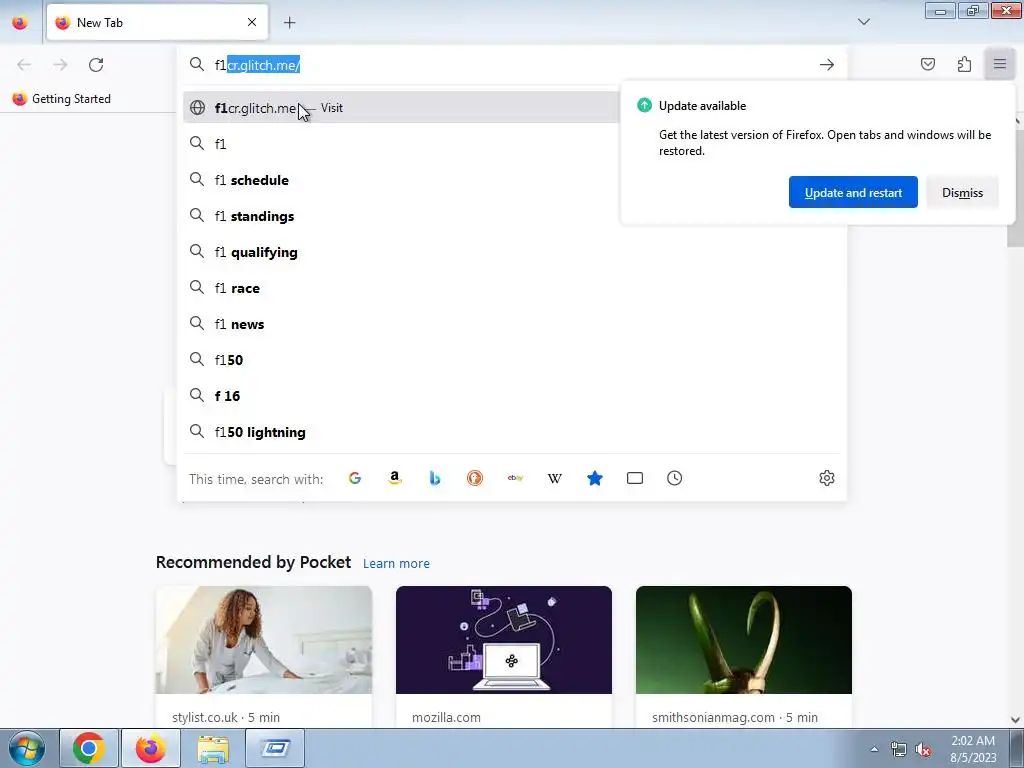Search in Bookmarks star icon
1024x768 pixels.
(x=594, y=478)
